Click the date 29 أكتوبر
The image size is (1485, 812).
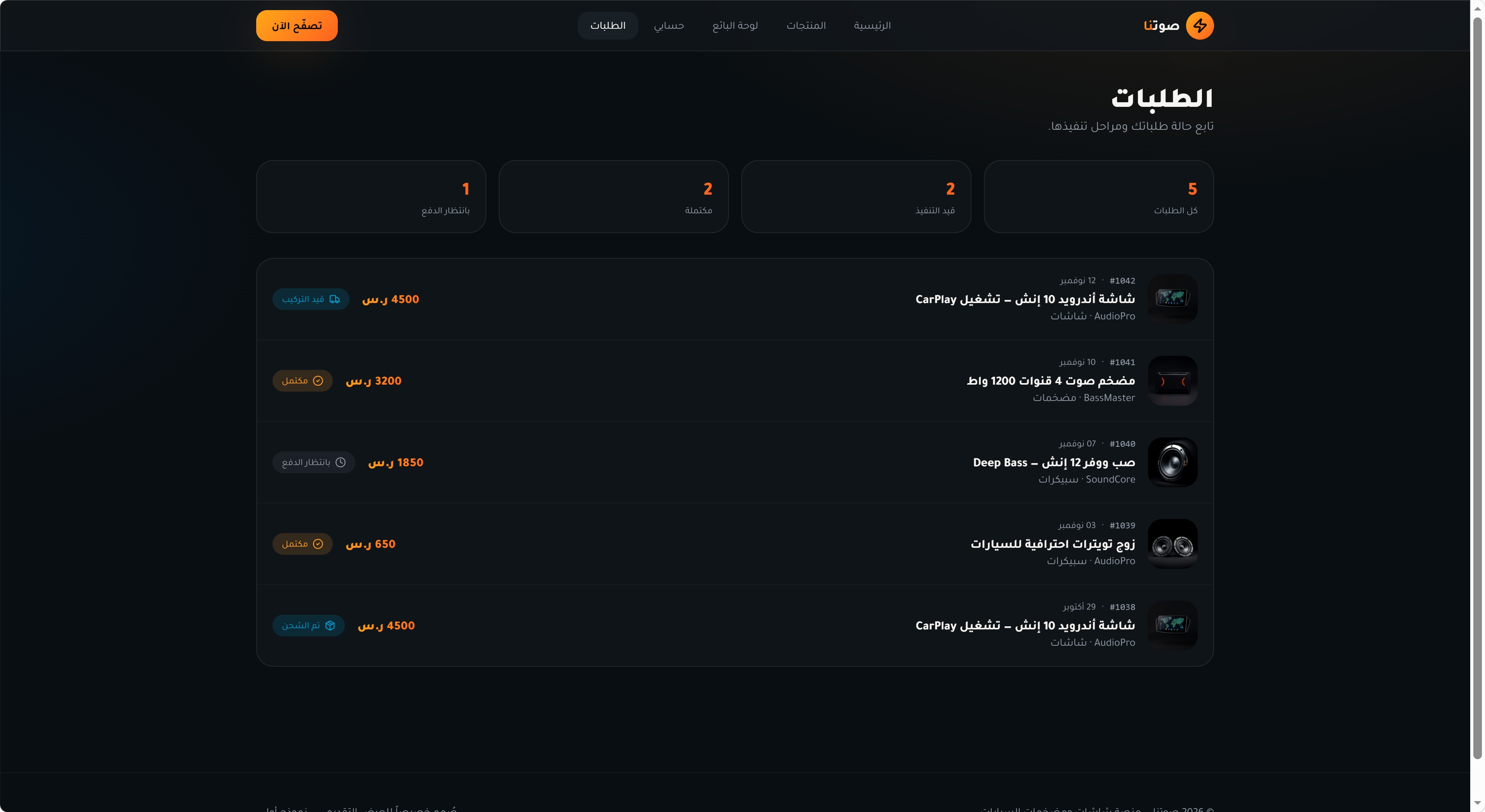(1079, 607)
